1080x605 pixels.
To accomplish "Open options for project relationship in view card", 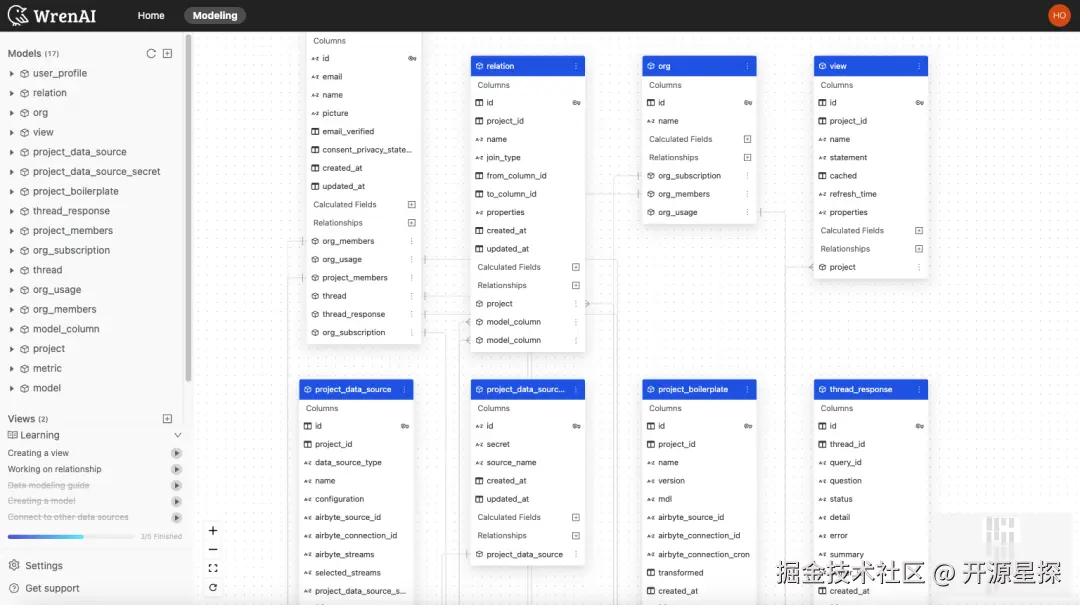I will point(919,267).
